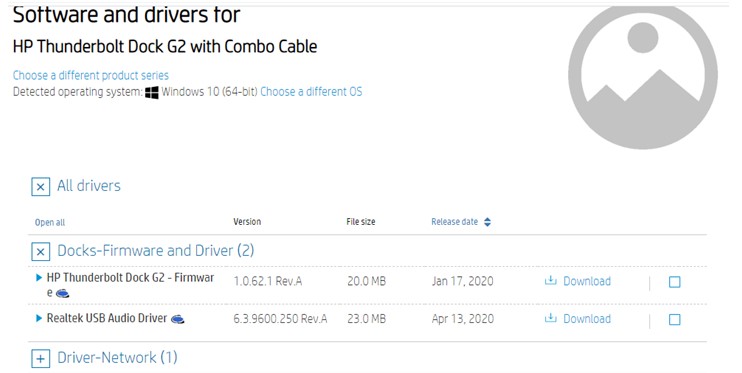742x373 pixels.
Task: Click the product image placeholder
Action: point(643,75)
